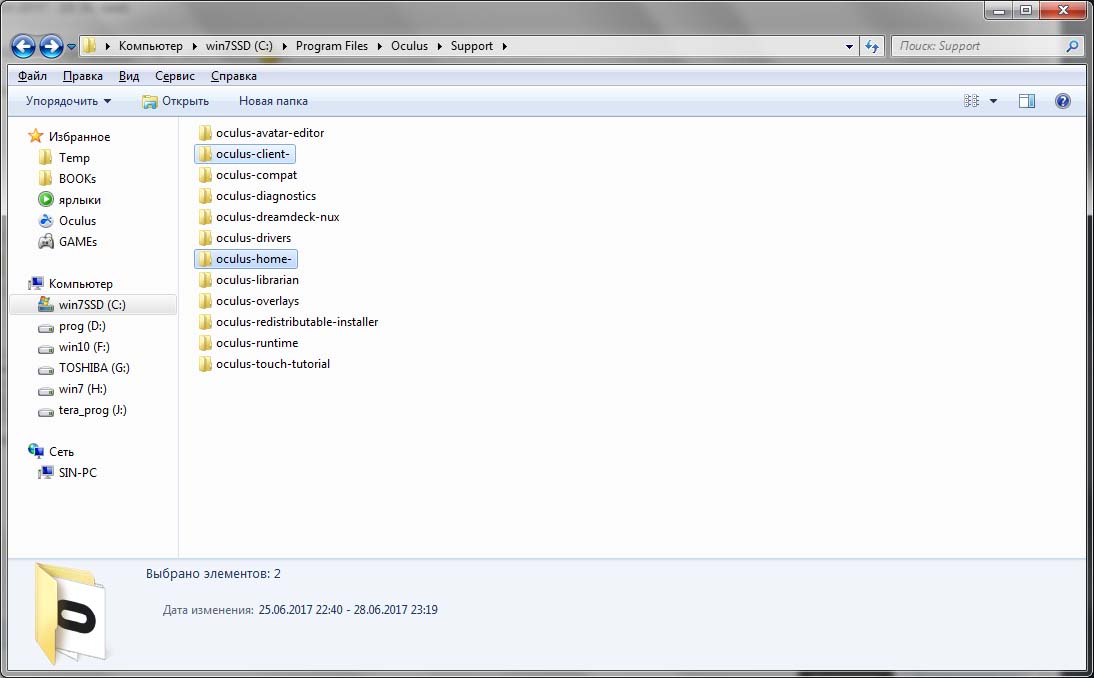
Task: Open the Справка menu
Action: pyautogui.click(x=234, y=76)
